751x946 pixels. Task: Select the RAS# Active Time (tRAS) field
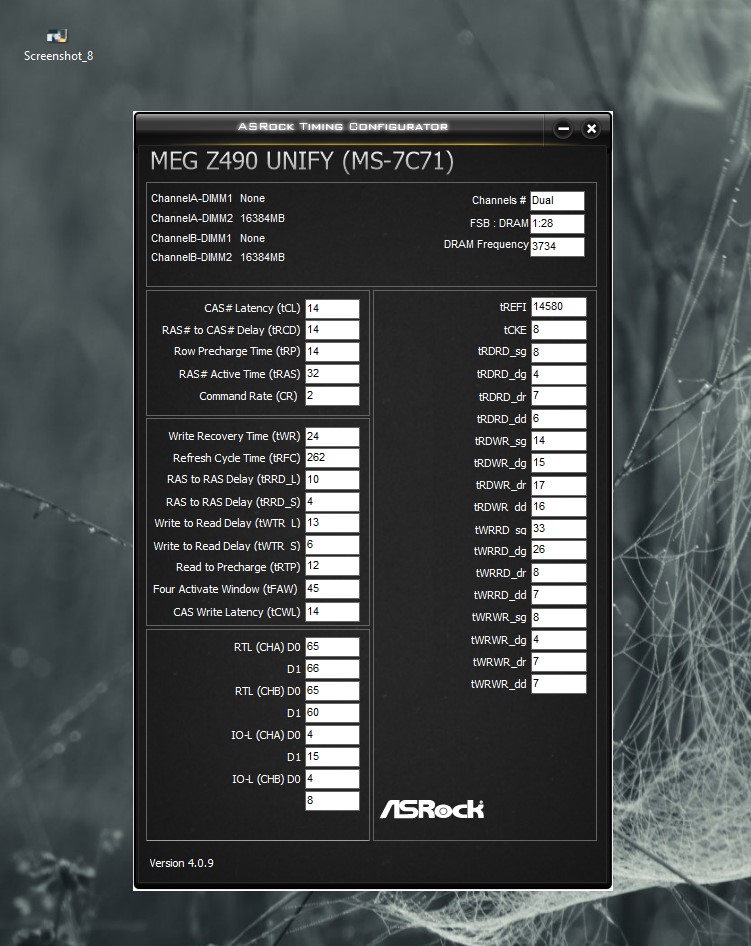pos(332,374)
